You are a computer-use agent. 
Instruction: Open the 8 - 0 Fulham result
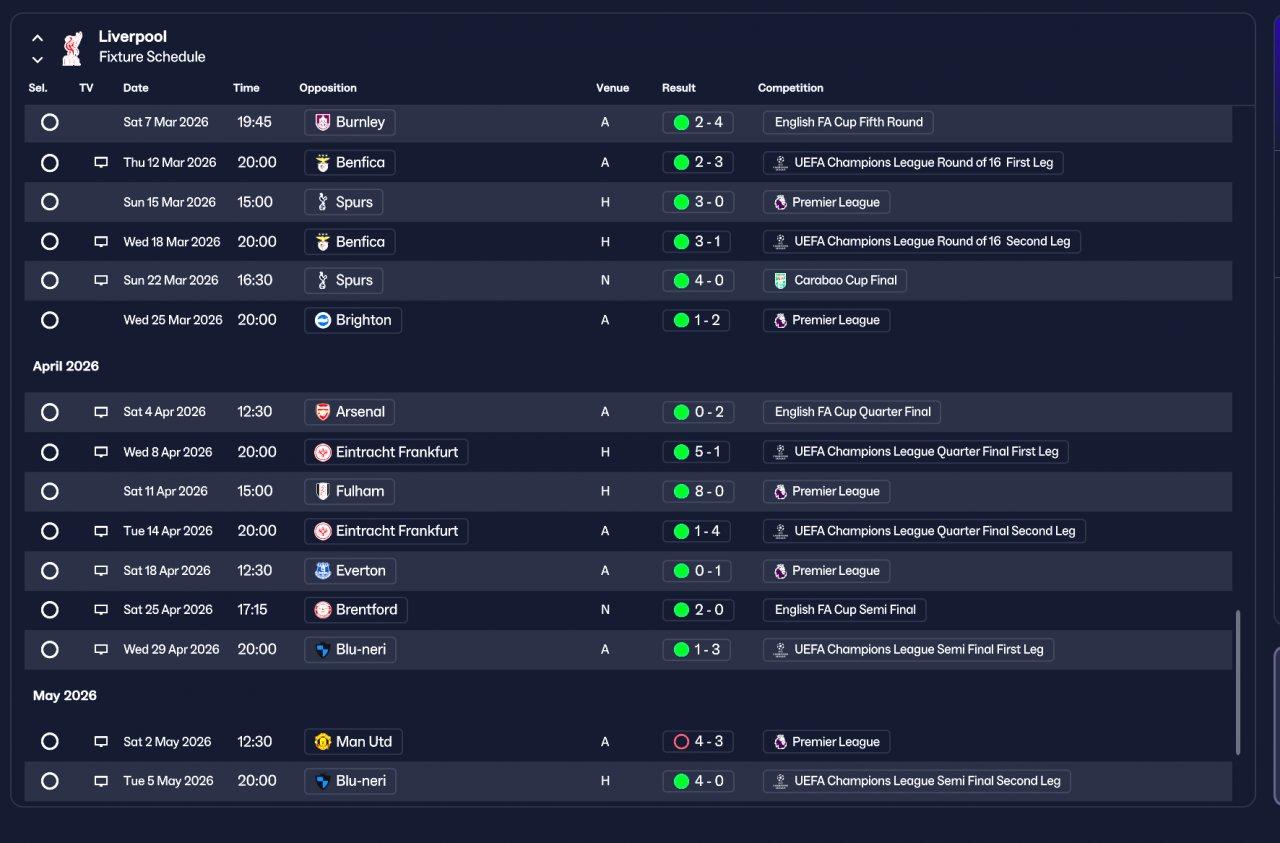click(x=698, y=491)
